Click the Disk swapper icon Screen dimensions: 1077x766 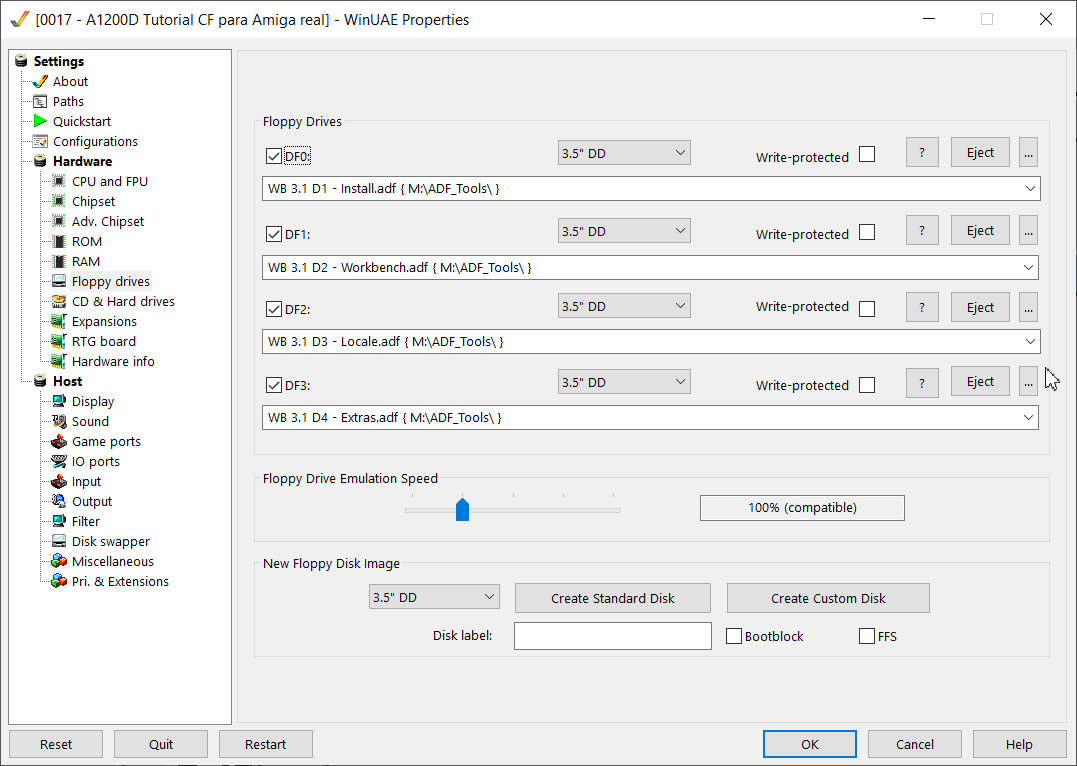coord(59,541)
